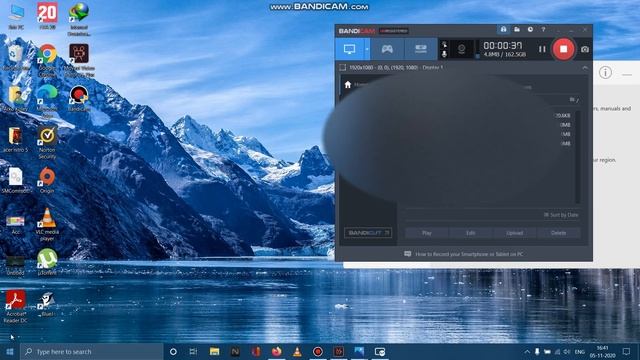The height and width of the screenshot is (360, 640).
Task: Open Movavi Video desktop shortcut
Action: click(79, 60)
